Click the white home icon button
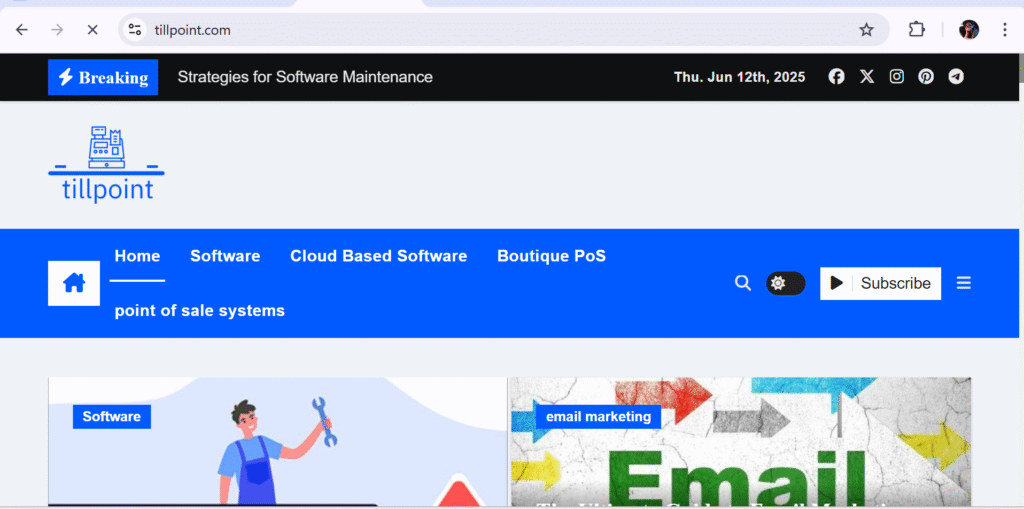This screenshot has width=1024, height=509. point(74,284)
